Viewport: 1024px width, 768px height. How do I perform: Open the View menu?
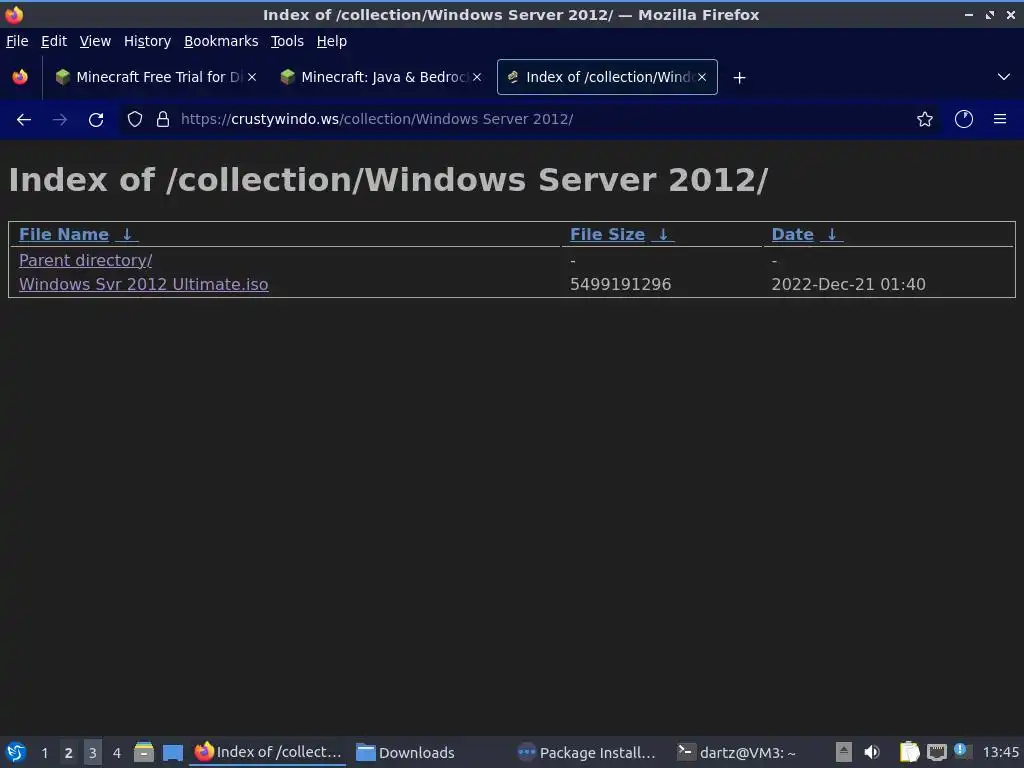[95, 41]
